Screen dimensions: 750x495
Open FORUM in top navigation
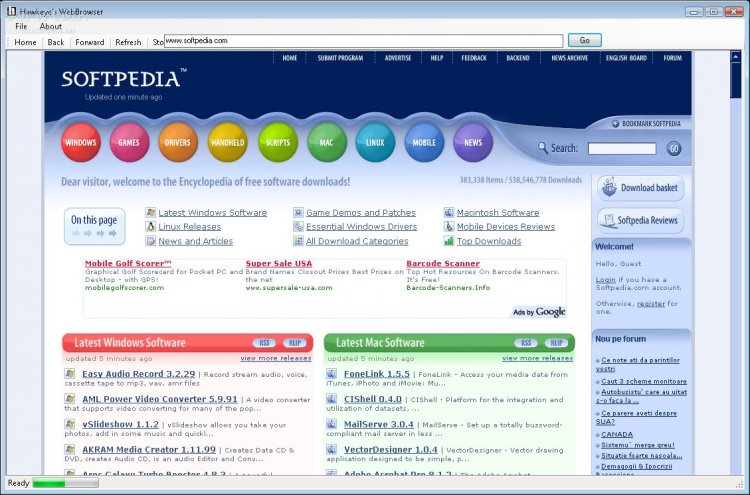(x=673, y=58)
